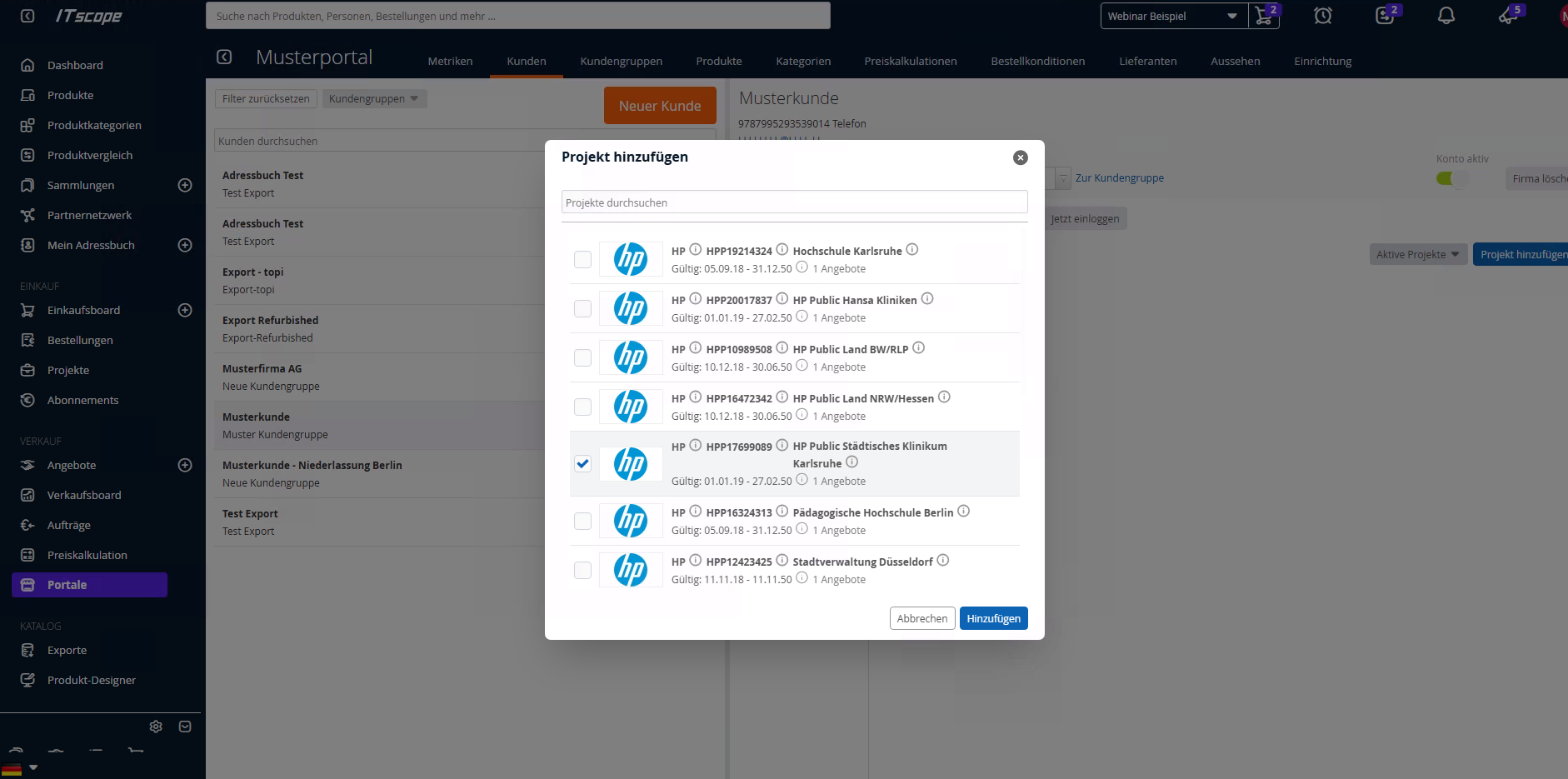
Task: Follow the Zur Kundengruppe link
Action: [1120, 178]
